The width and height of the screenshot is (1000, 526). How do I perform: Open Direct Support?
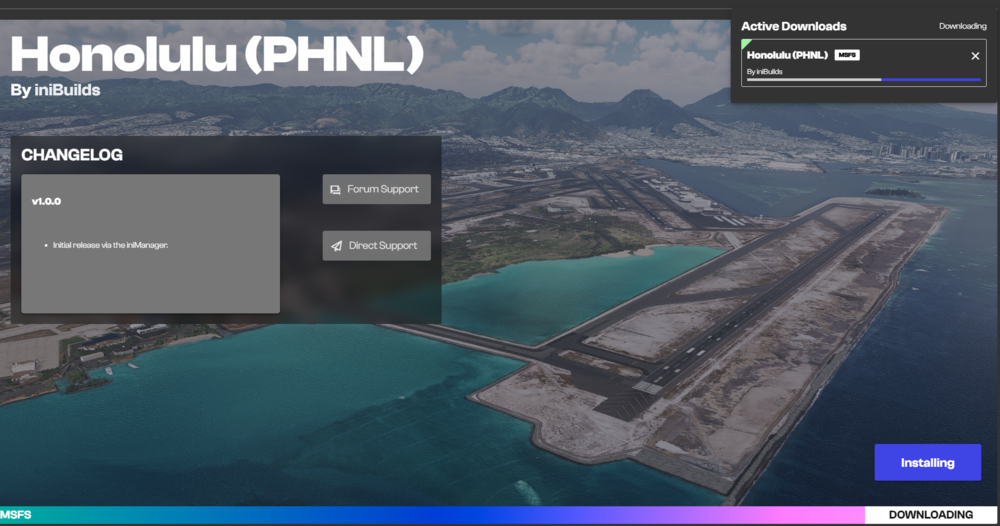[x=376, y=246]
